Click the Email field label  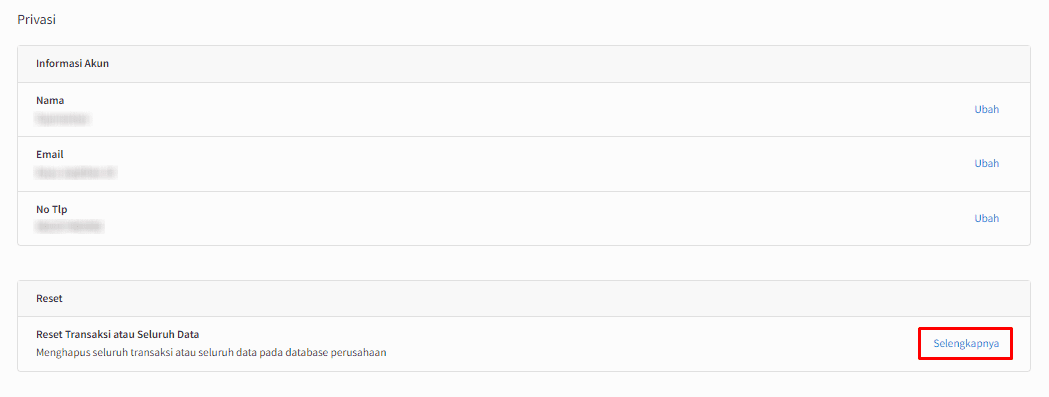point(50,155)
